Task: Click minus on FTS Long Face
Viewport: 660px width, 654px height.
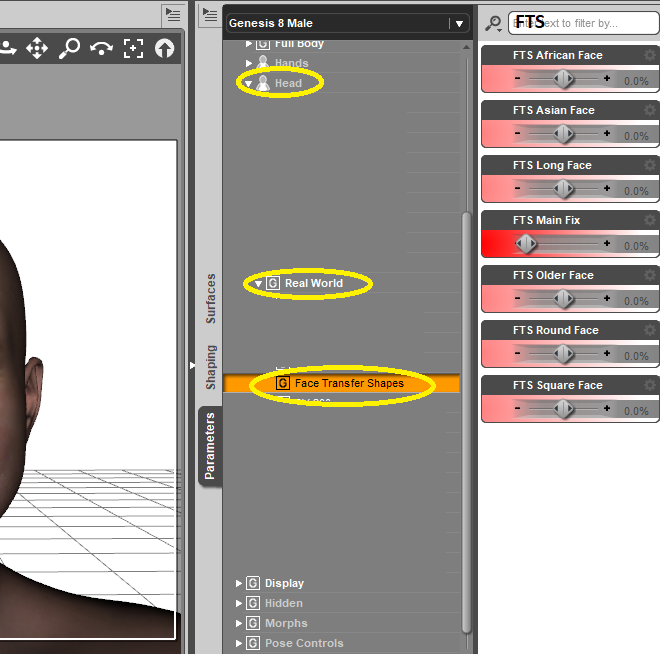Action: coord(517,189)
